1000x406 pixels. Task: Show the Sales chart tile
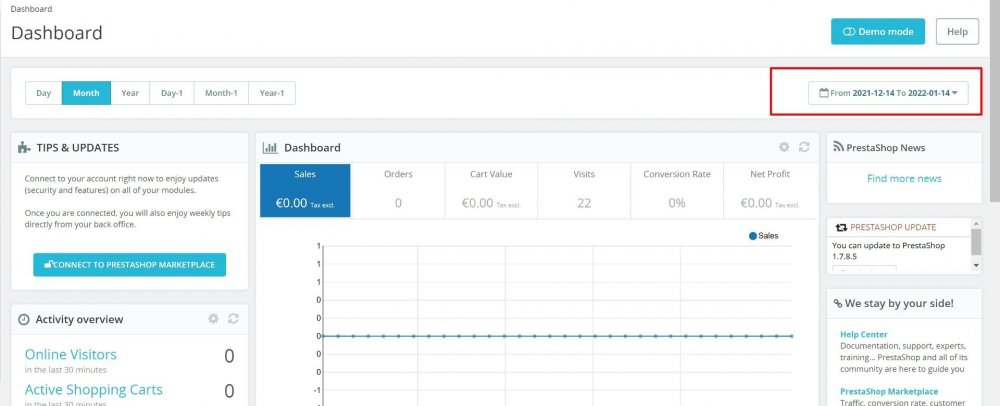click(305, 191)
